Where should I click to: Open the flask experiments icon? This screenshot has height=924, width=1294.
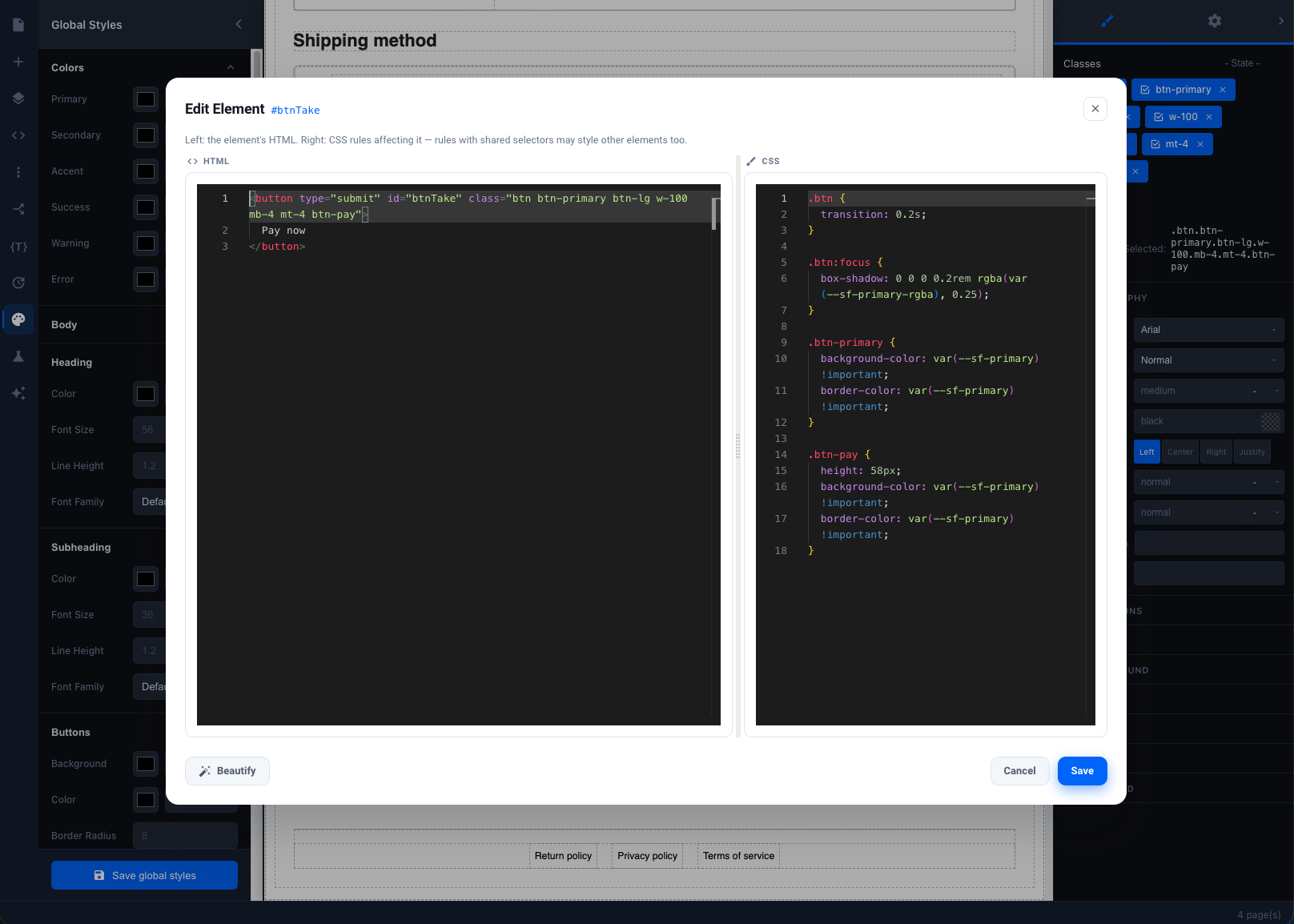coord(18,356)
